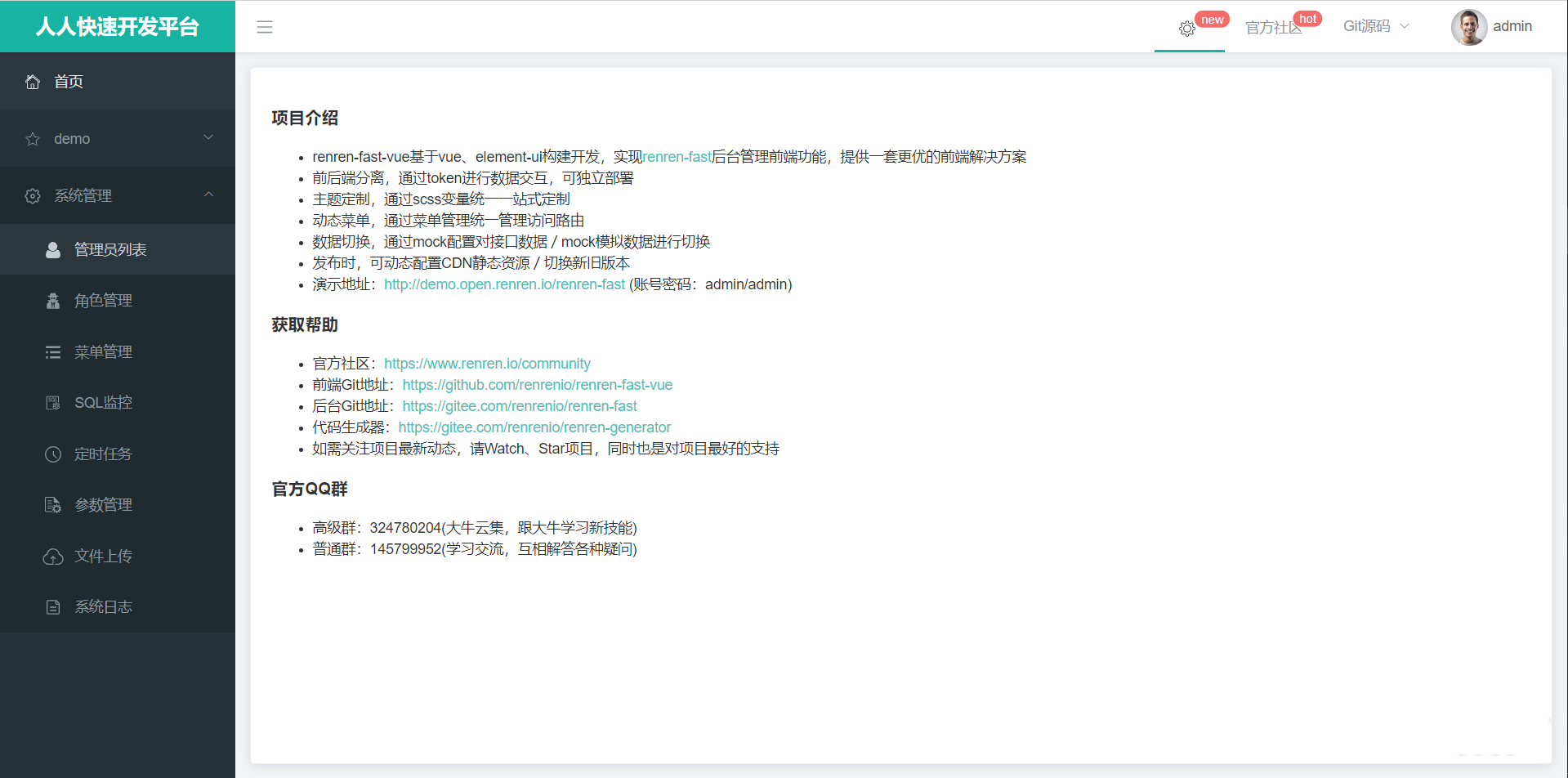Viewport: 1568px width, 778px height.
Task: Click the log file icon beside 系统日志
Action: pos(53,607)
